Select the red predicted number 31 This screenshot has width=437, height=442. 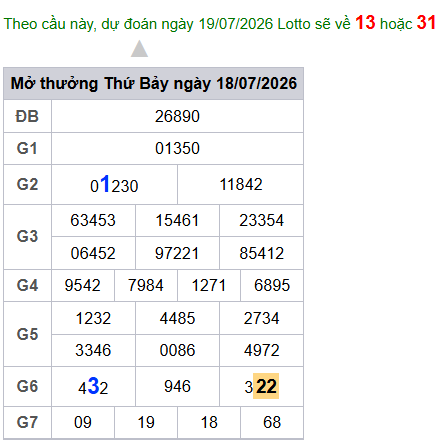coord(426,23)
